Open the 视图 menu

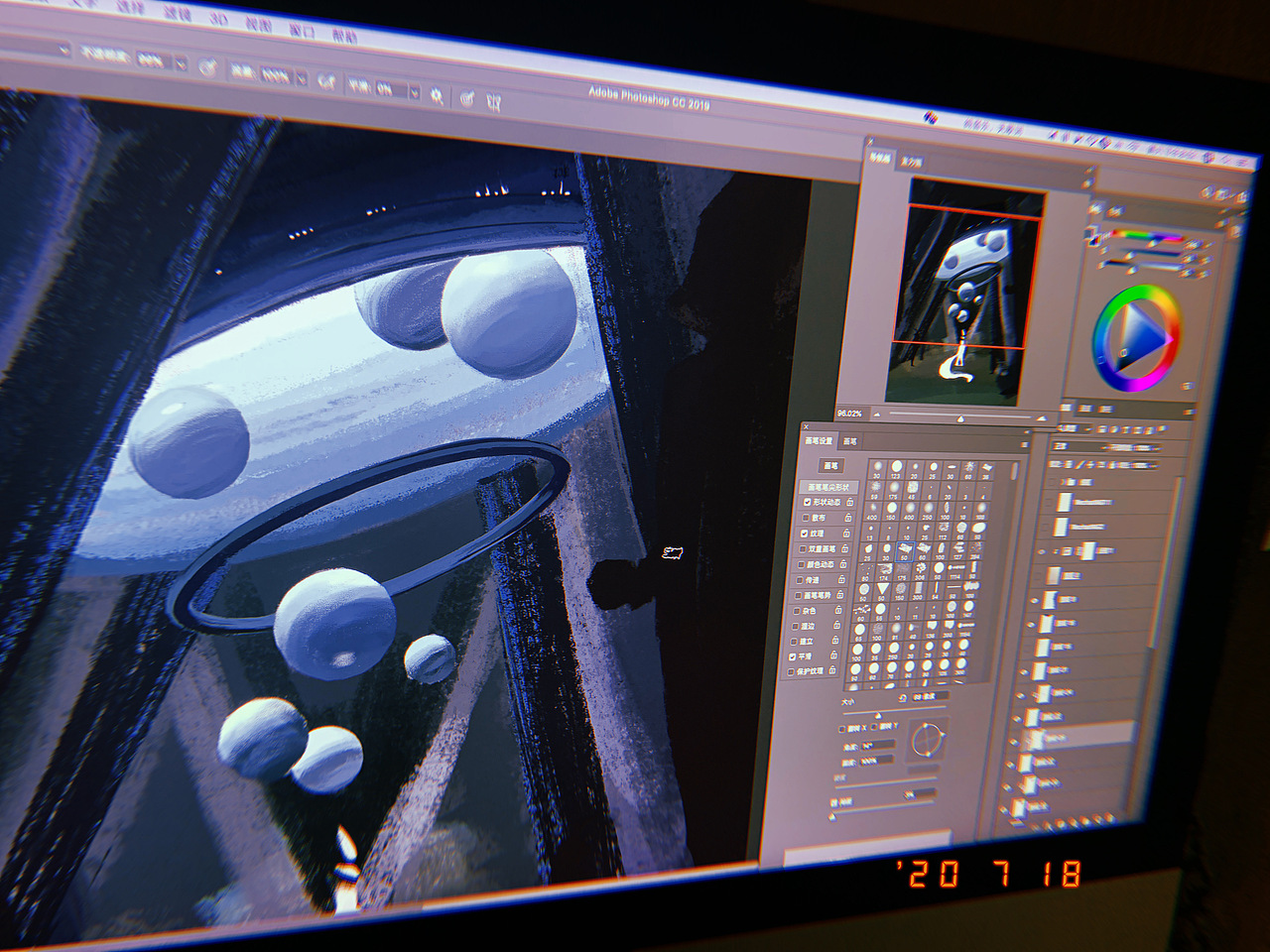coord(259,23)
